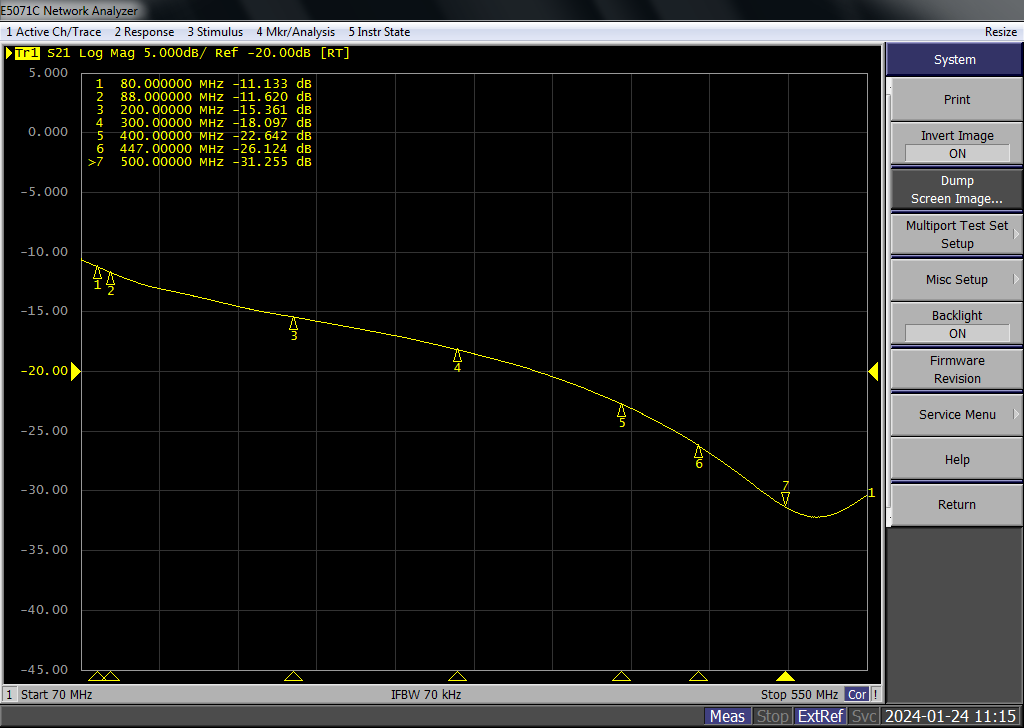
Task: Open the Response menu
Action: 144,32
